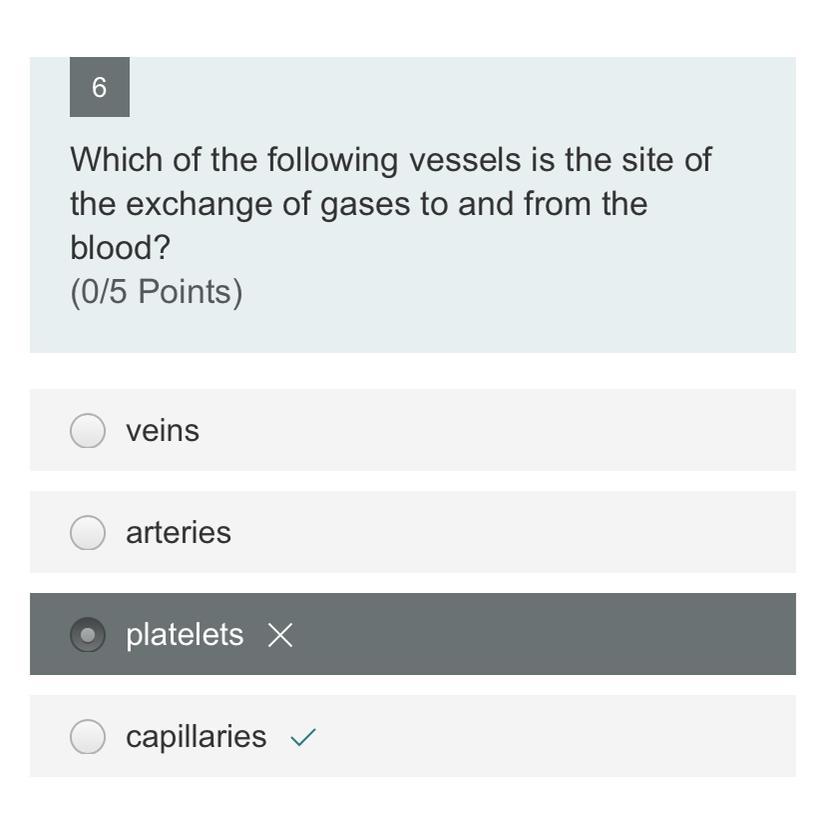Click the question number 6 badge

coord(99,88)
